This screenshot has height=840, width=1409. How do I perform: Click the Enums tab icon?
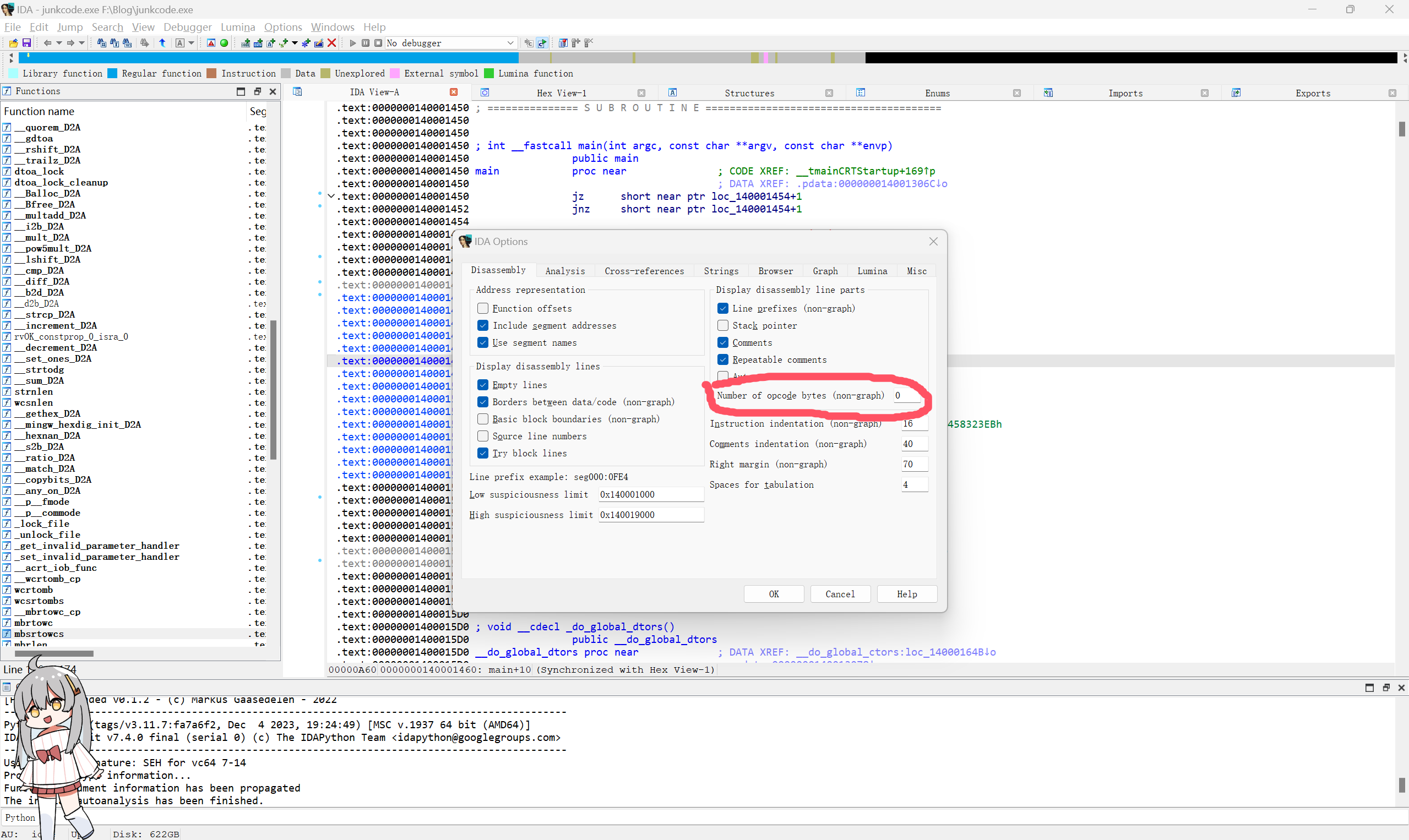point(861,93)
